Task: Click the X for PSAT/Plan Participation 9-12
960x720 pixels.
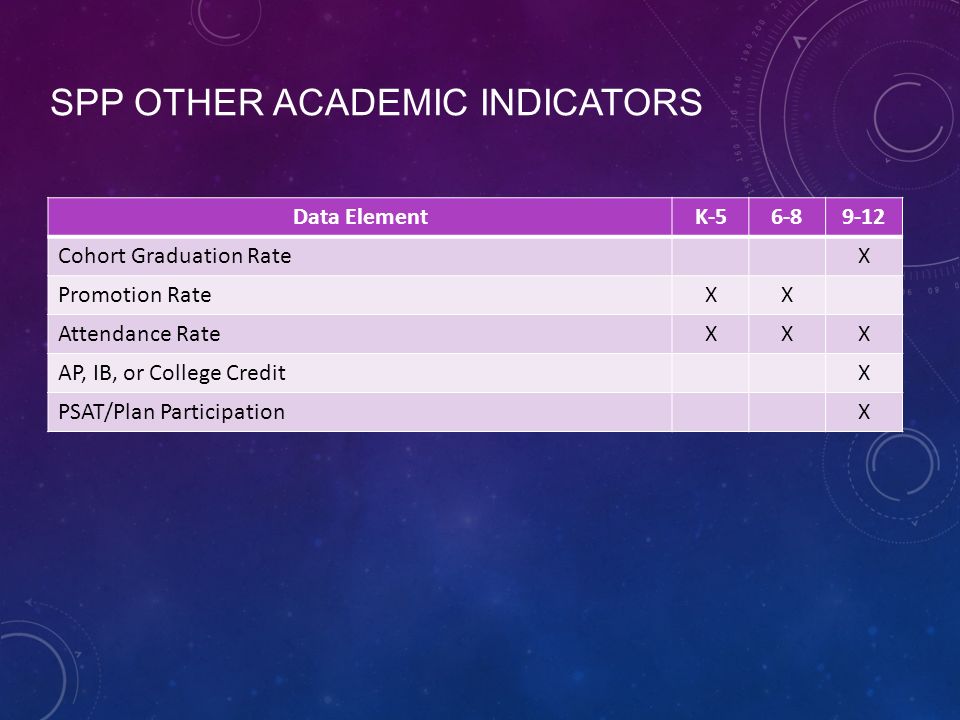Action: coord(864,412)
